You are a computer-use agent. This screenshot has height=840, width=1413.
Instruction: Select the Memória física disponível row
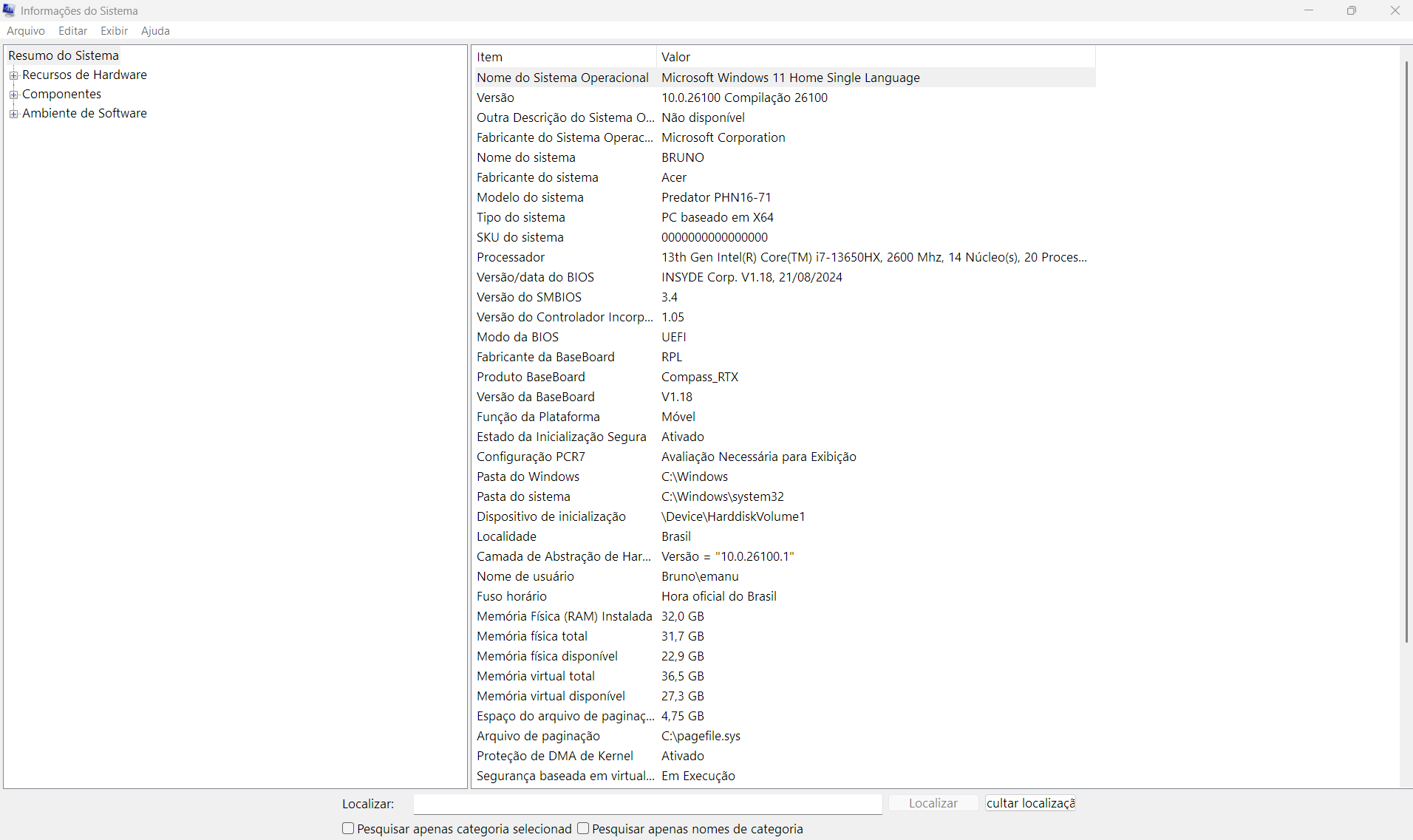pyautogui.click(x=784, y=656)
